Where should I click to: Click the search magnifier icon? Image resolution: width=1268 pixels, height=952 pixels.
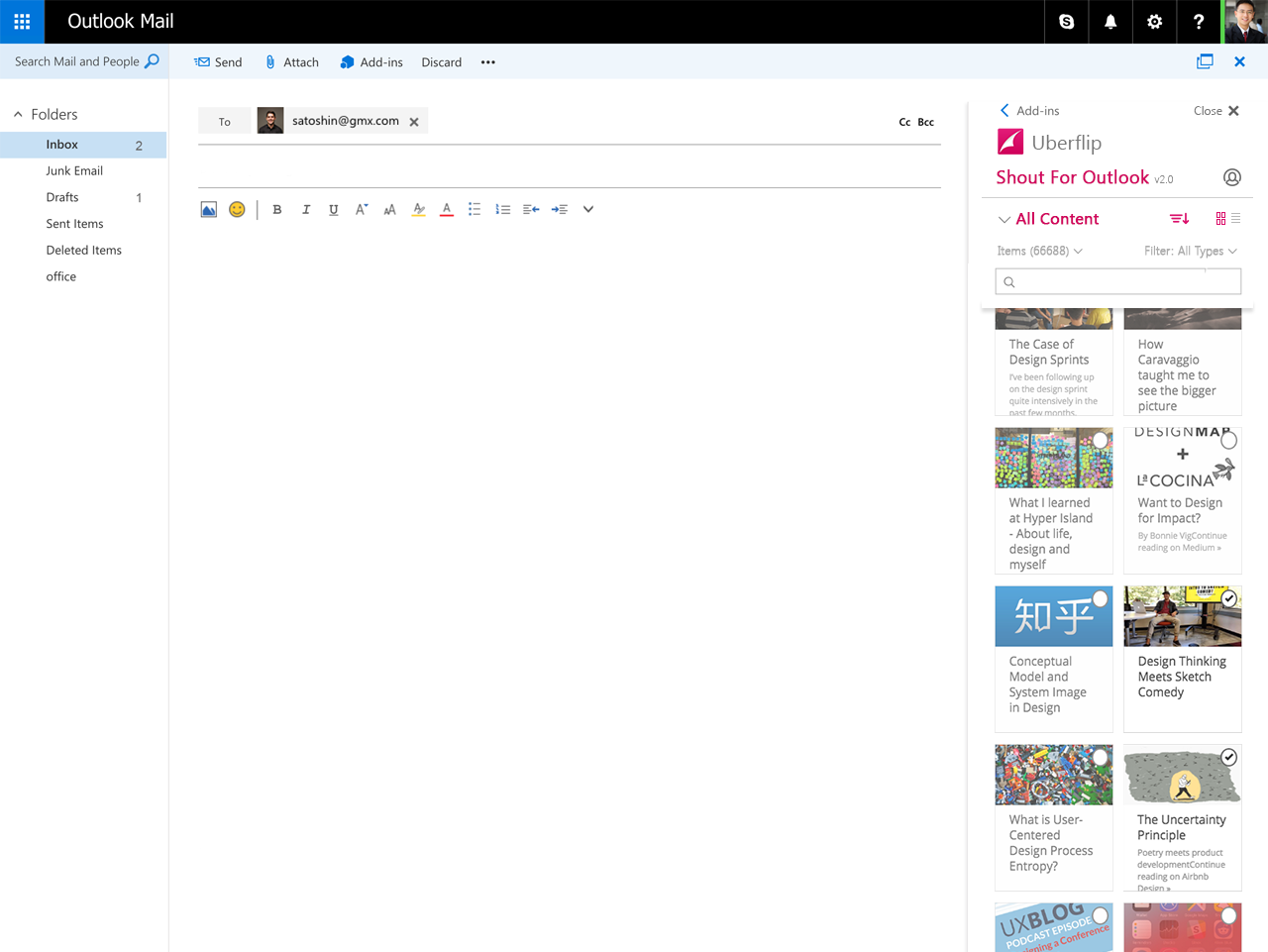pyautogui.click(x=152, y=61)
